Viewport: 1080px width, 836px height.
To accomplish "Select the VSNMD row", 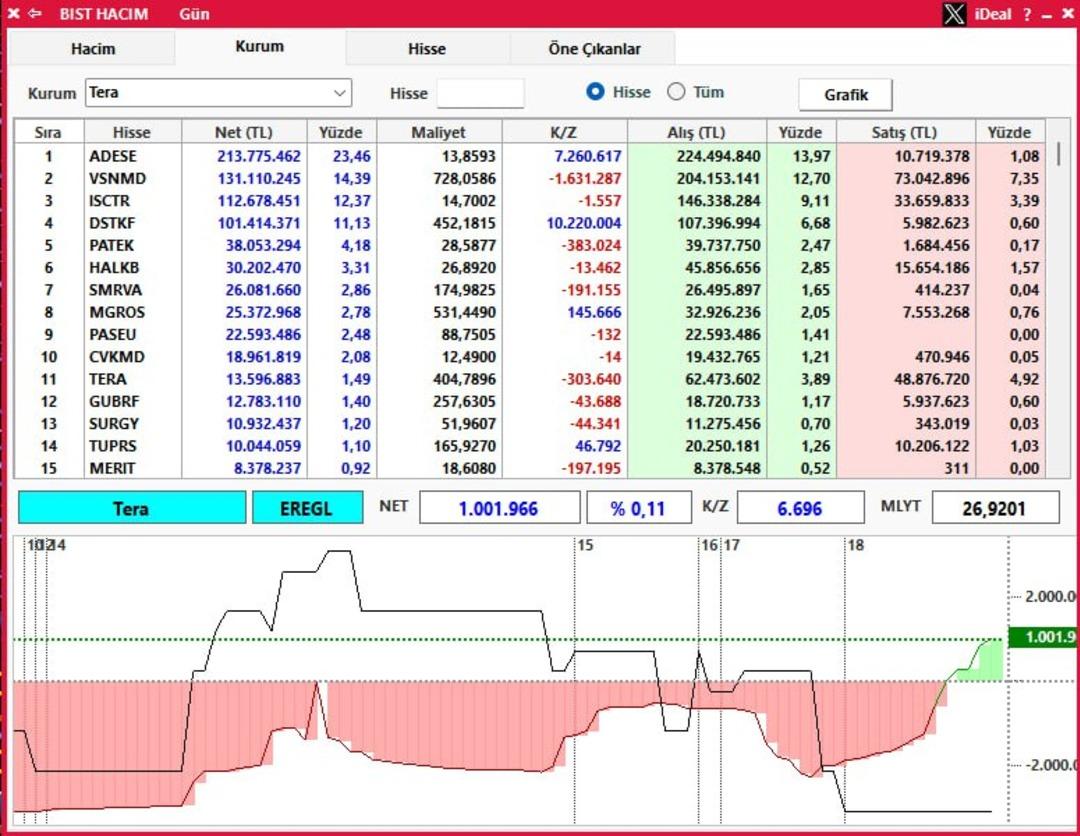I will tap(529, 178).
